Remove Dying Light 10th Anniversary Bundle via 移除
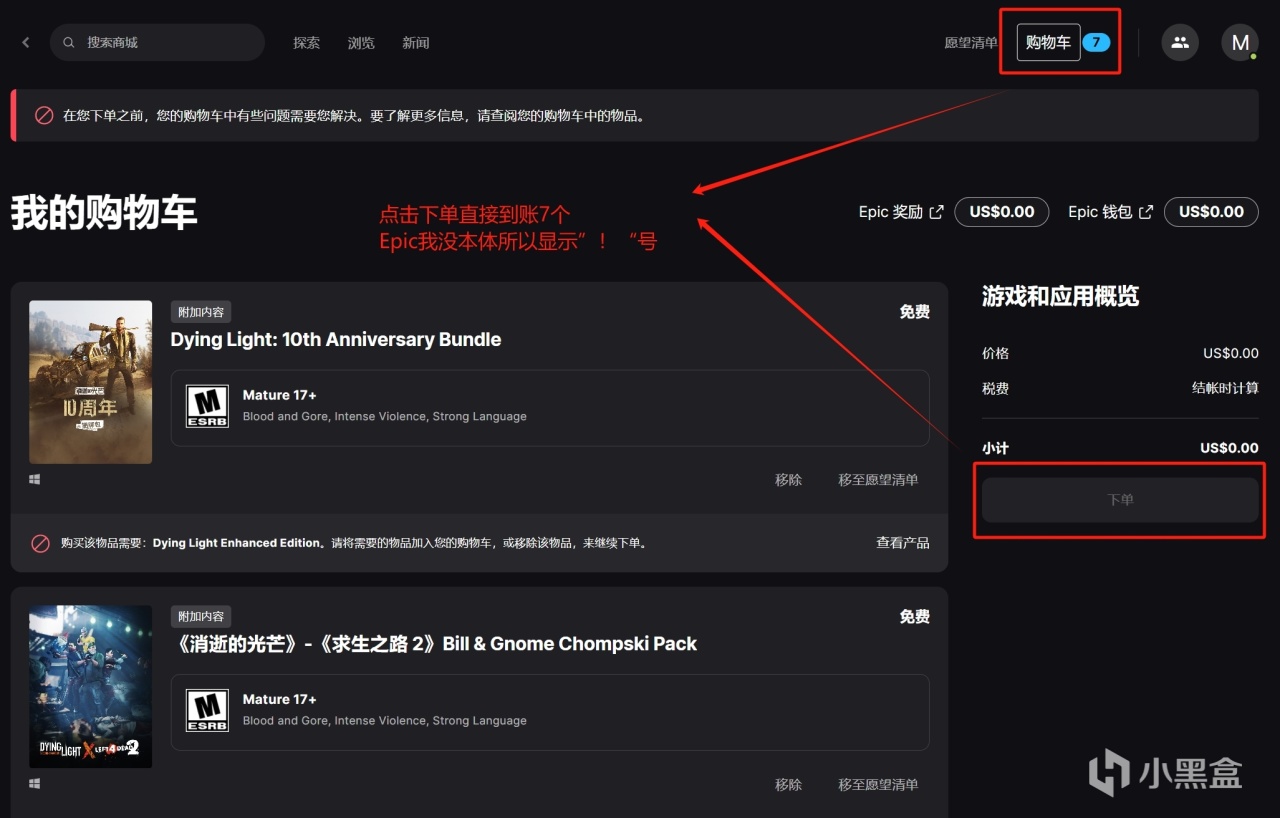The width and height of the screenshot is (1280, 818). point(789,480)
